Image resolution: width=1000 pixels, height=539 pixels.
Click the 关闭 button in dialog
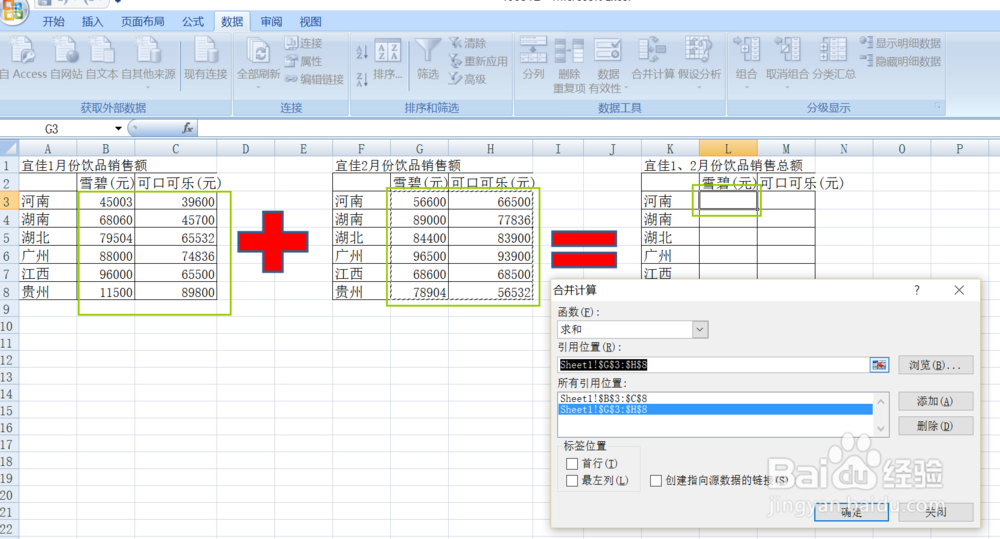pos(936,512)
